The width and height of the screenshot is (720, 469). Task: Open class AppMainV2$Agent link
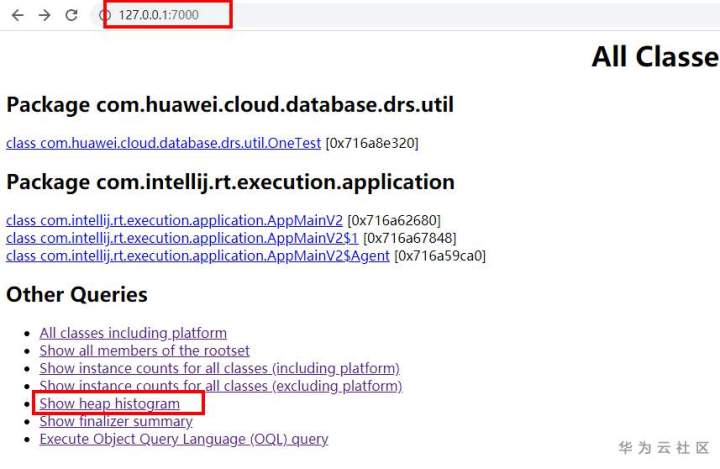198,255
